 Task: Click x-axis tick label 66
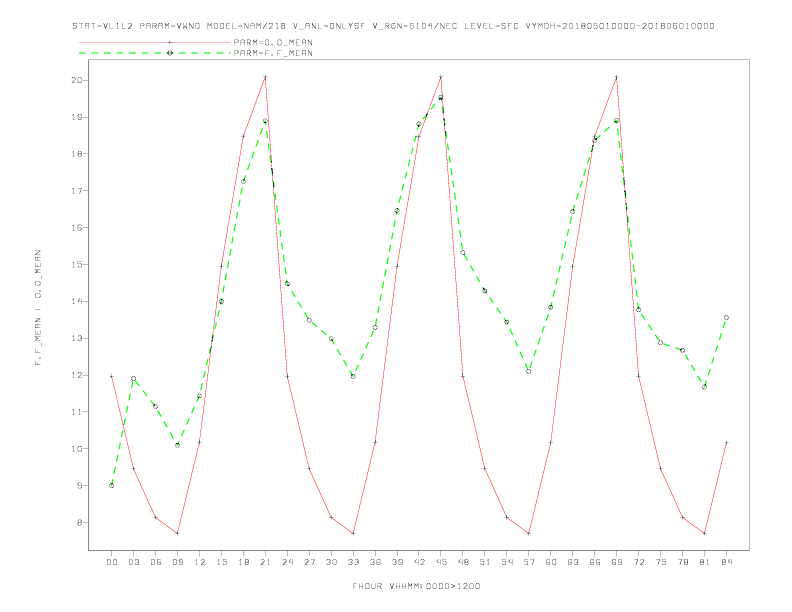click(595, 562)
